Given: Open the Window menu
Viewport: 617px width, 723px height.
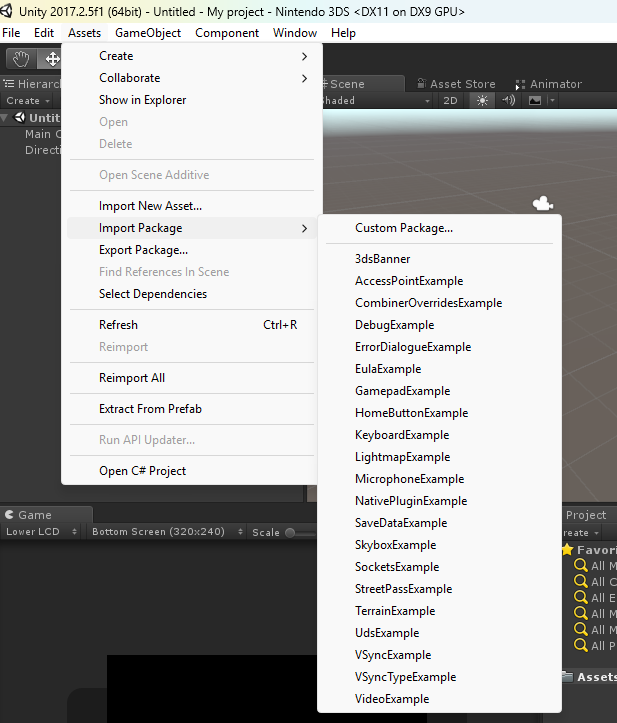Looking at the screenshot, I should pos(295,33).
